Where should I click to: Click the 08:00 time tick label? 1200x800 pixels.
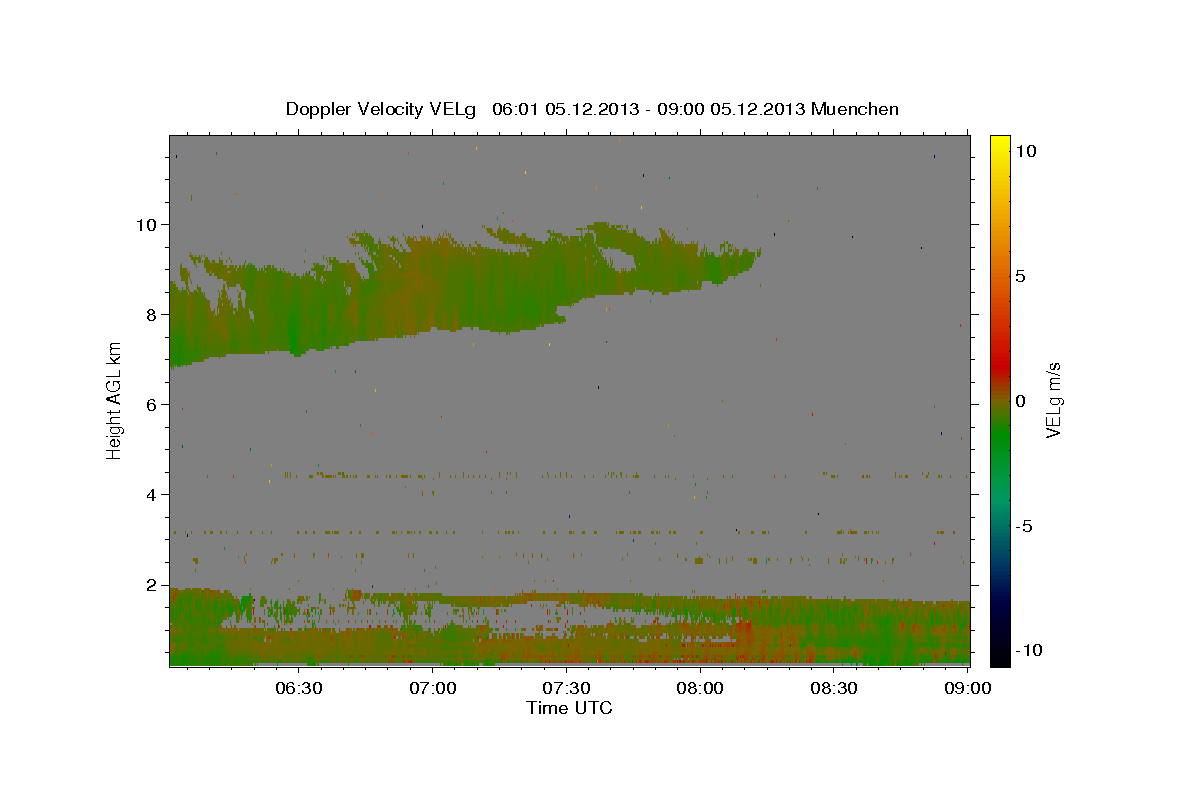700,689
